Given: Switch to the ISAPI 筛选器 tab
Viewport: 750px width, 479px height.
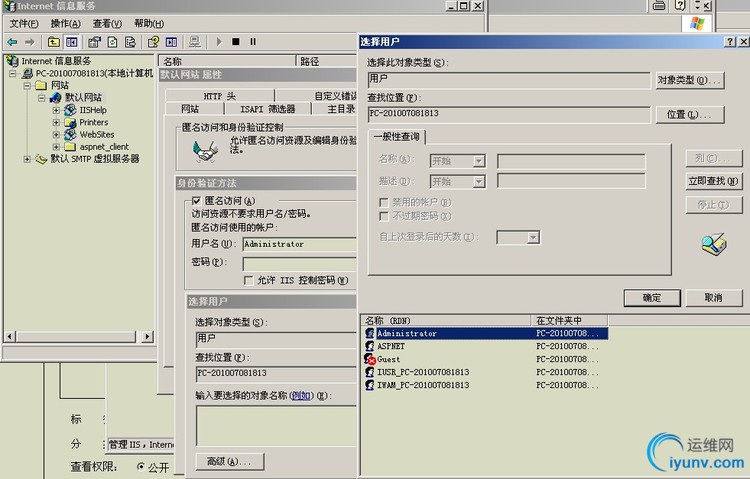Looking at the screenshot, I should pos(267,109).
